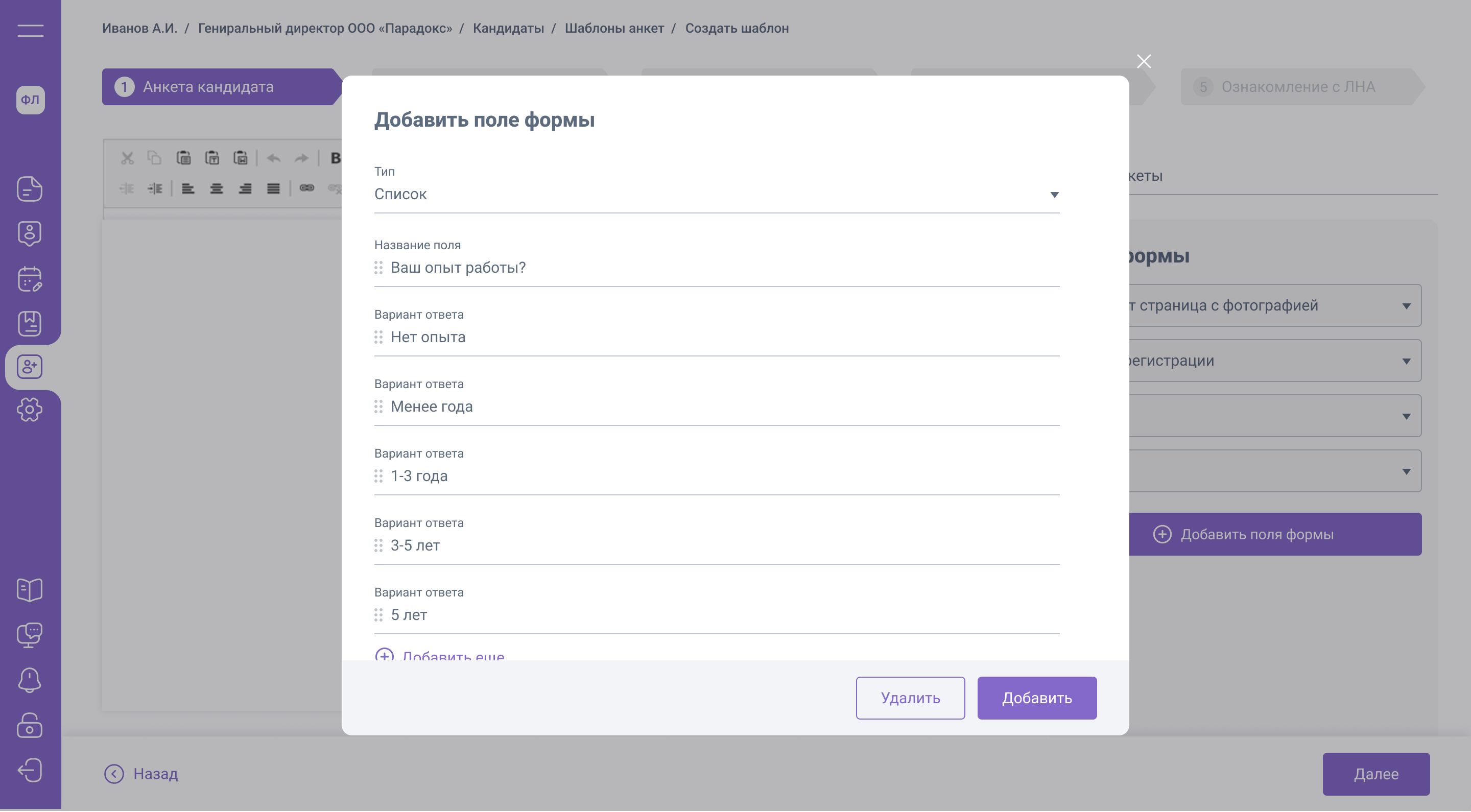The height and width of the screenshot is (812, 1471).
Task: Click the logout icon in sidebar
Action: (30, 770)
